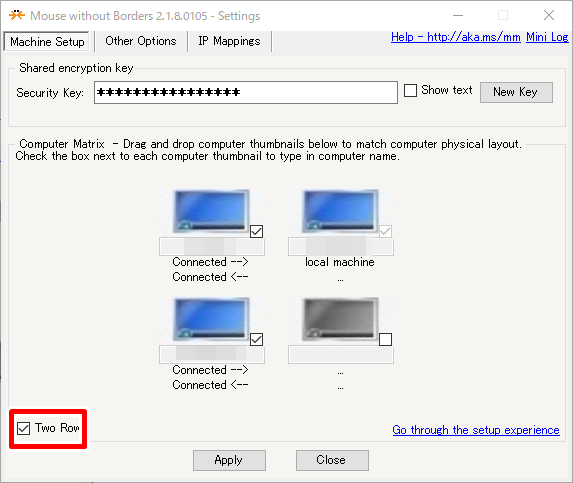Open the IP Mappings tab
The height and width of the screenshot is (483, 573).
coord(229,41)
